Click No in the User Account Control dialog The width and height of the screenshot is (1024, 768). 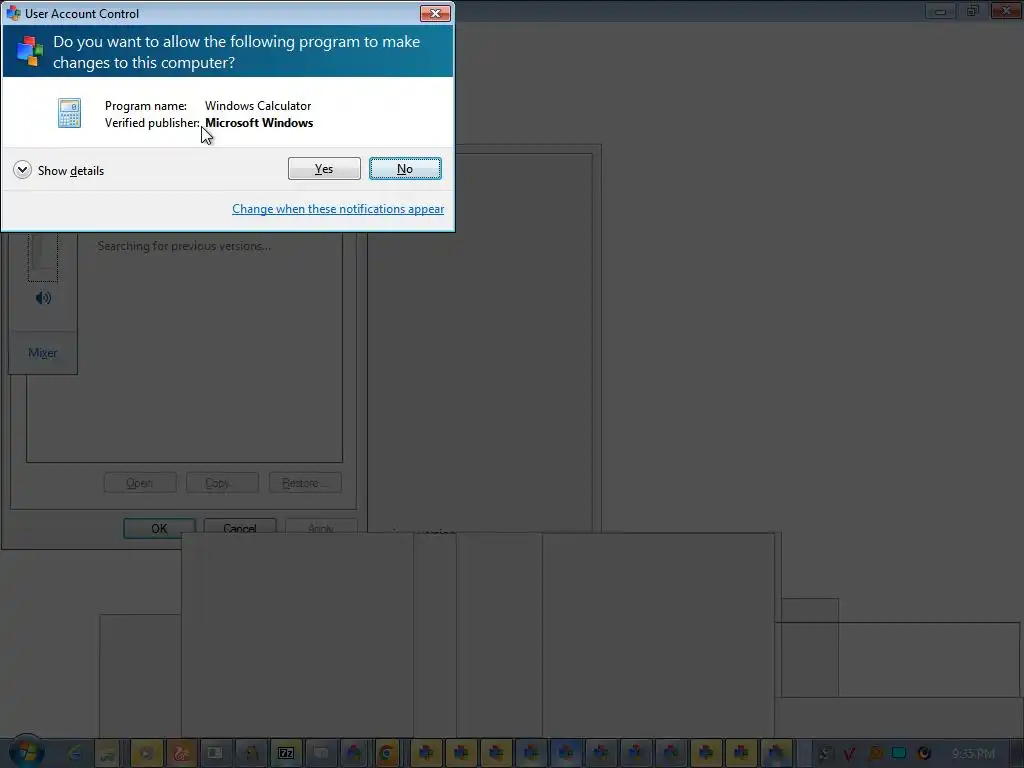tap(405, 168)
